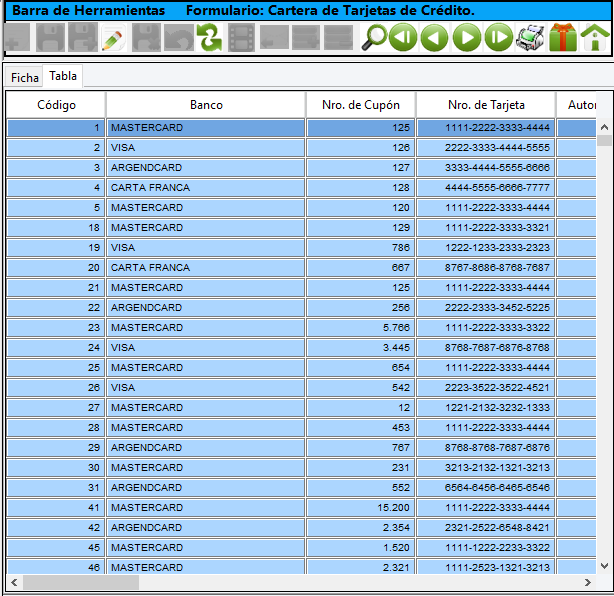
Task: Click the green refresh arrows icon
Action: pos(209,39)
